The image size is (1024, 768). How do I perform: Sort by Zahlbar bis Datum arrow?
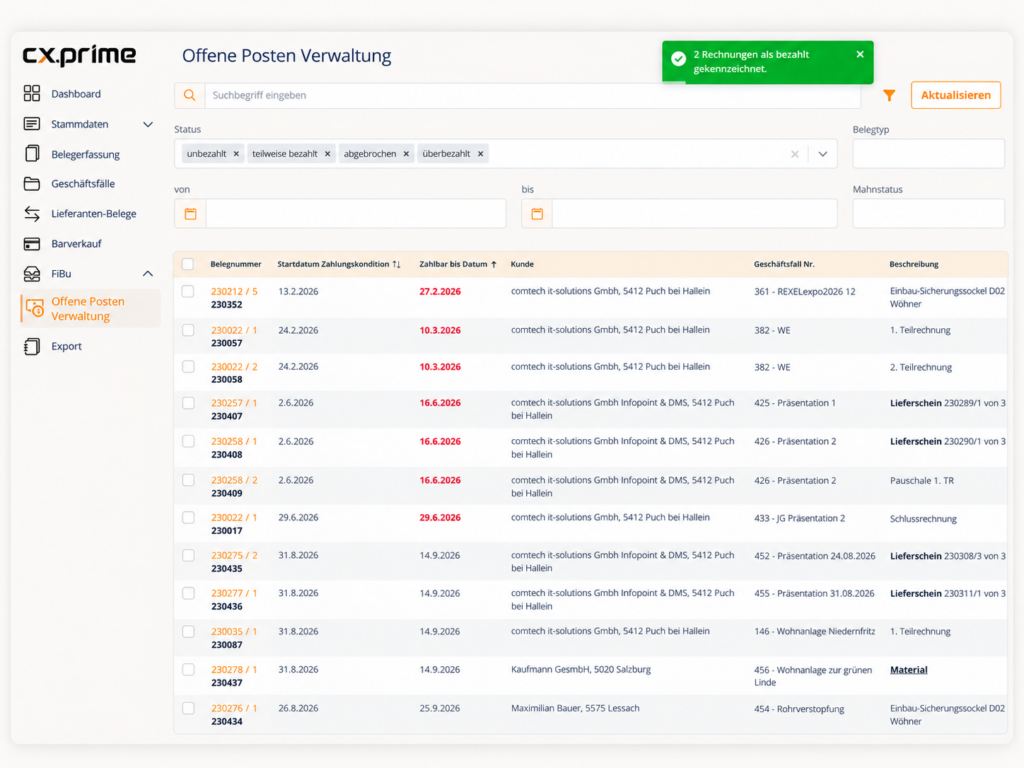pyautogui.click(x=494, y=264)
